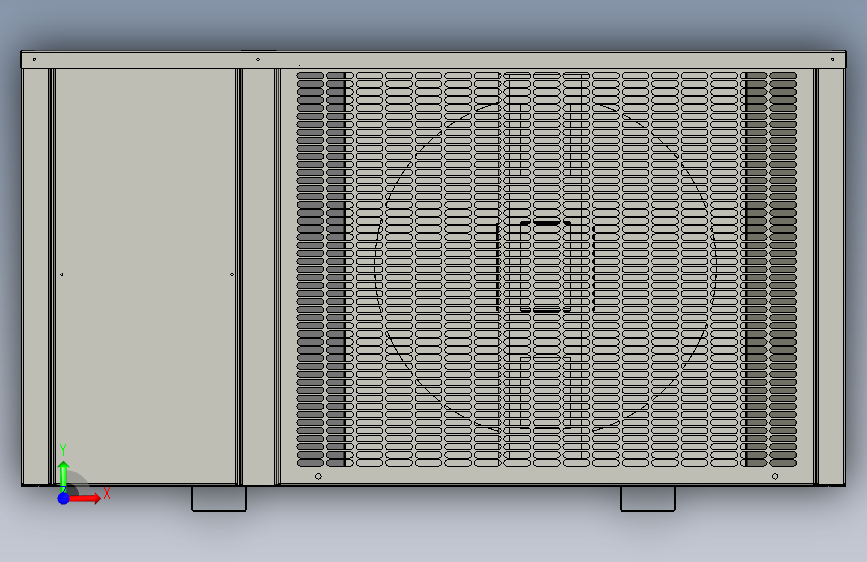867x562 pixels.
Task: Select the fan motor outline at grille center
Action: [546, 266]
